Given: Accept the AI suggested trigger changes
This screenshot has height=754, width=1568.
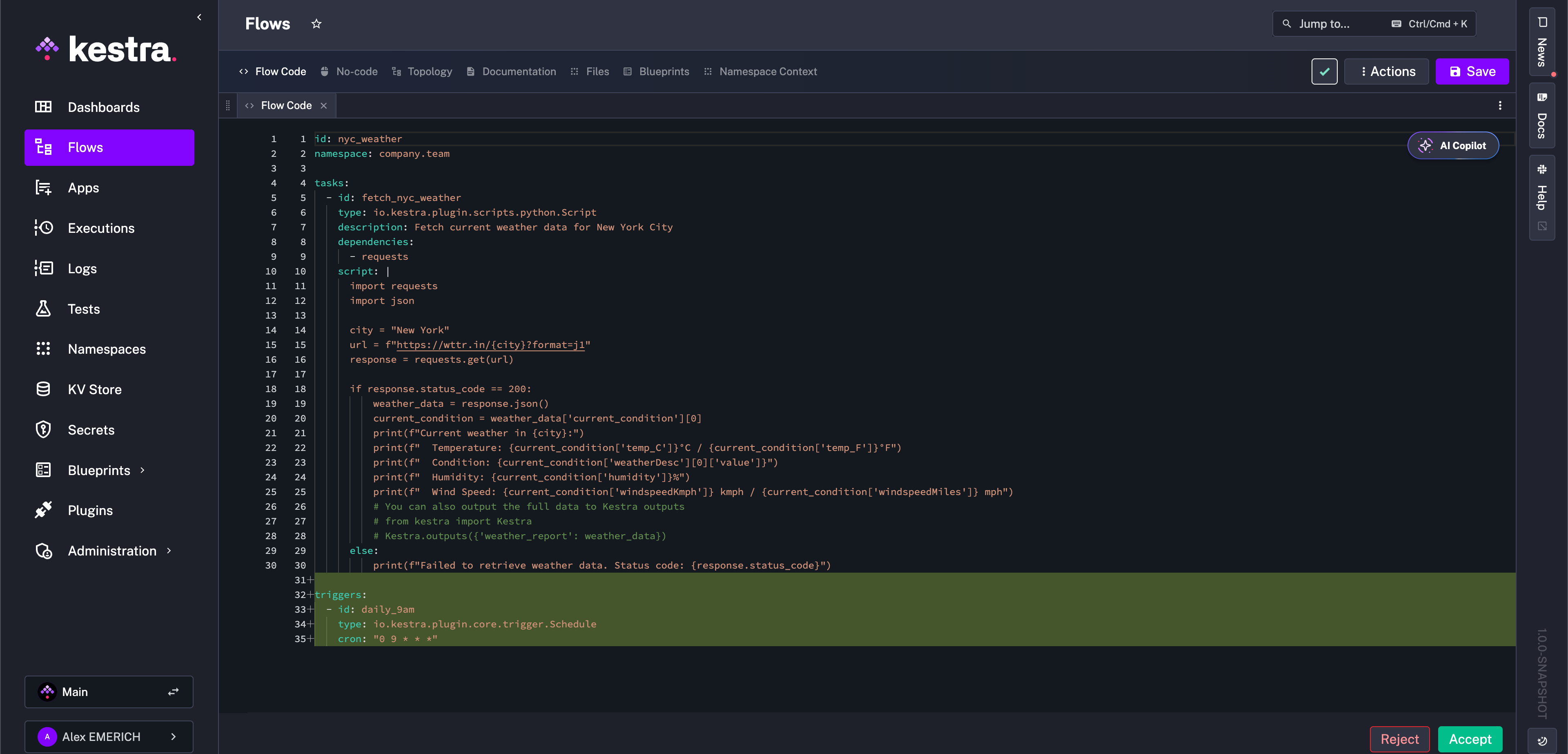Looking at the screenshot, I should pos(1470,739).
